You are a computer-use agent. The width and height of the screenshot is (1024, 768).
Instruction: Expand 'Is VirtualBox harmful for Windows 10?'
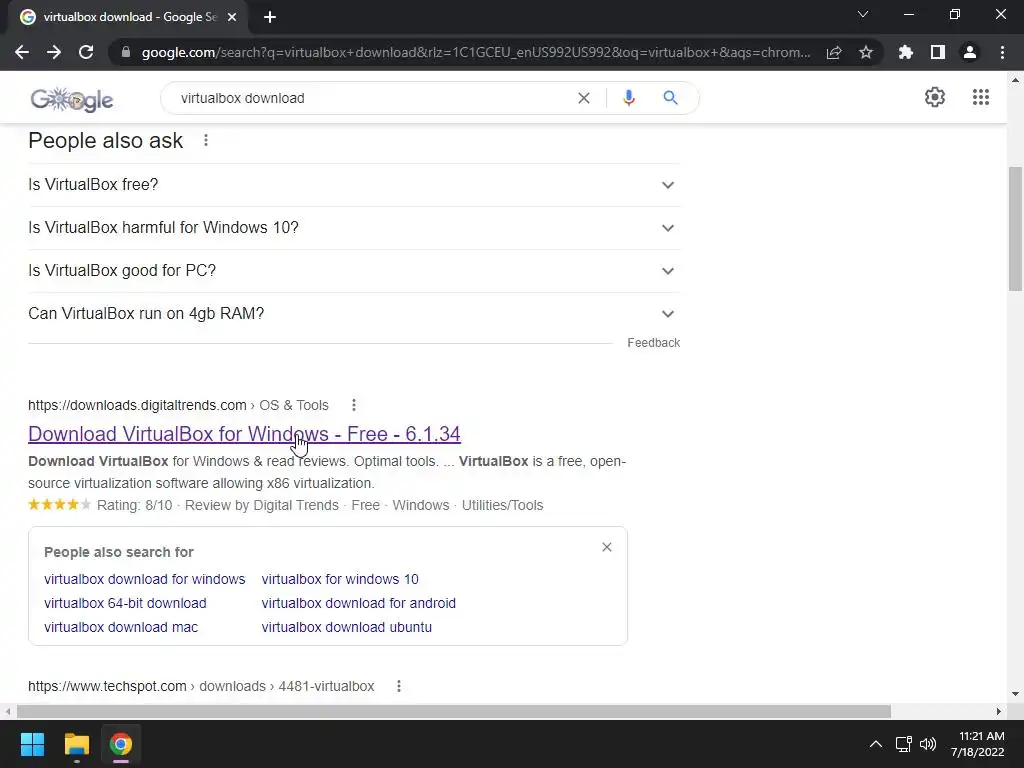pyautogui.click(x=354, y=228)
